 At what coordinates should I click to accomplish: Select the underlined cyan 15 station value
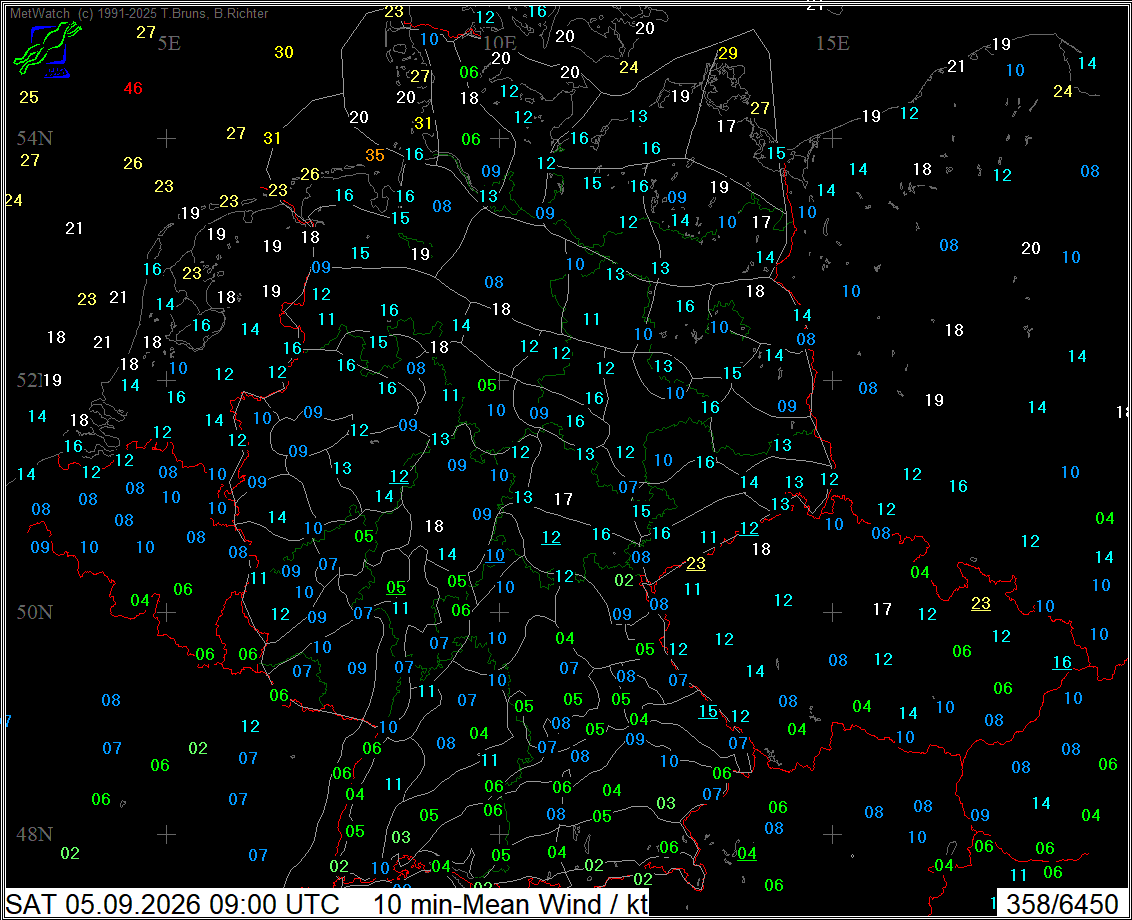tap(708, 711)
